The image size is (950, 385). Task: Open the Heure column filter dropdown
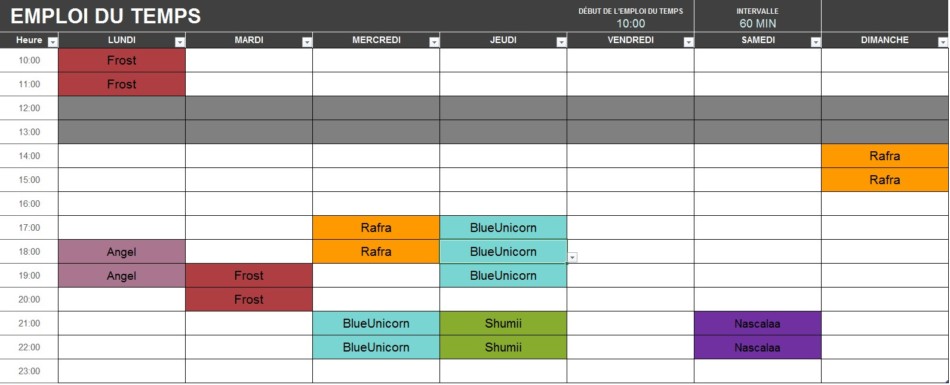pyautogui.click(x=53, y=42)
